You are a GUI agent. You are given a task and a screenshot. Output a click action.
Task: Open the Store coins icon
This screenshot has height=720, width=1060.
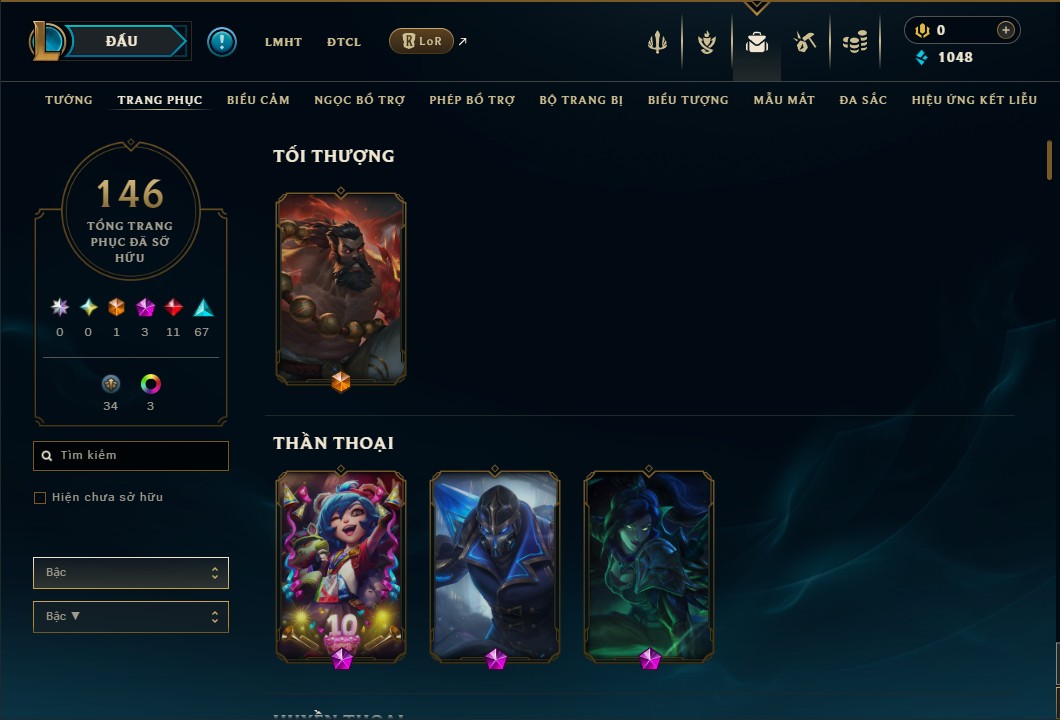(855, 43)
